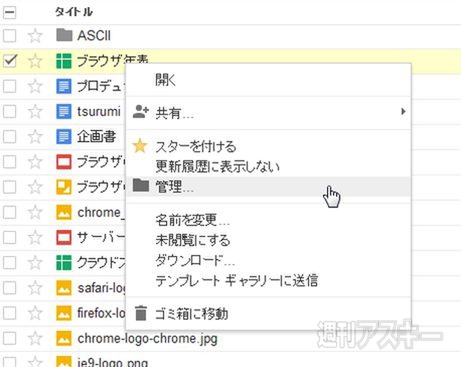Check the chrome-logo-chrome.jpg checkbox
Image resolution: width=461 pixels, height=367 pixels.
point(9,338)
